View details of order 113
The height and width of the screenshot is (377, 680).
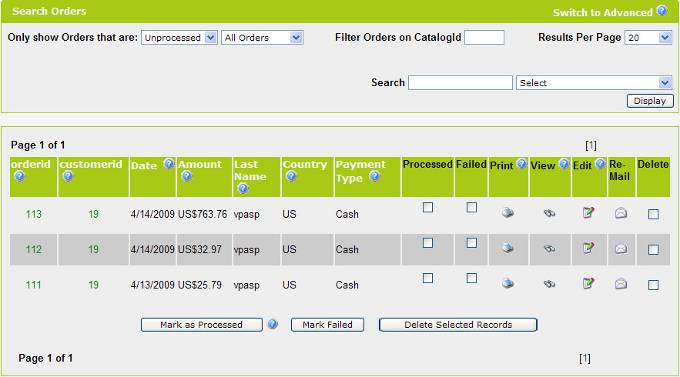[x=549, y=213]
